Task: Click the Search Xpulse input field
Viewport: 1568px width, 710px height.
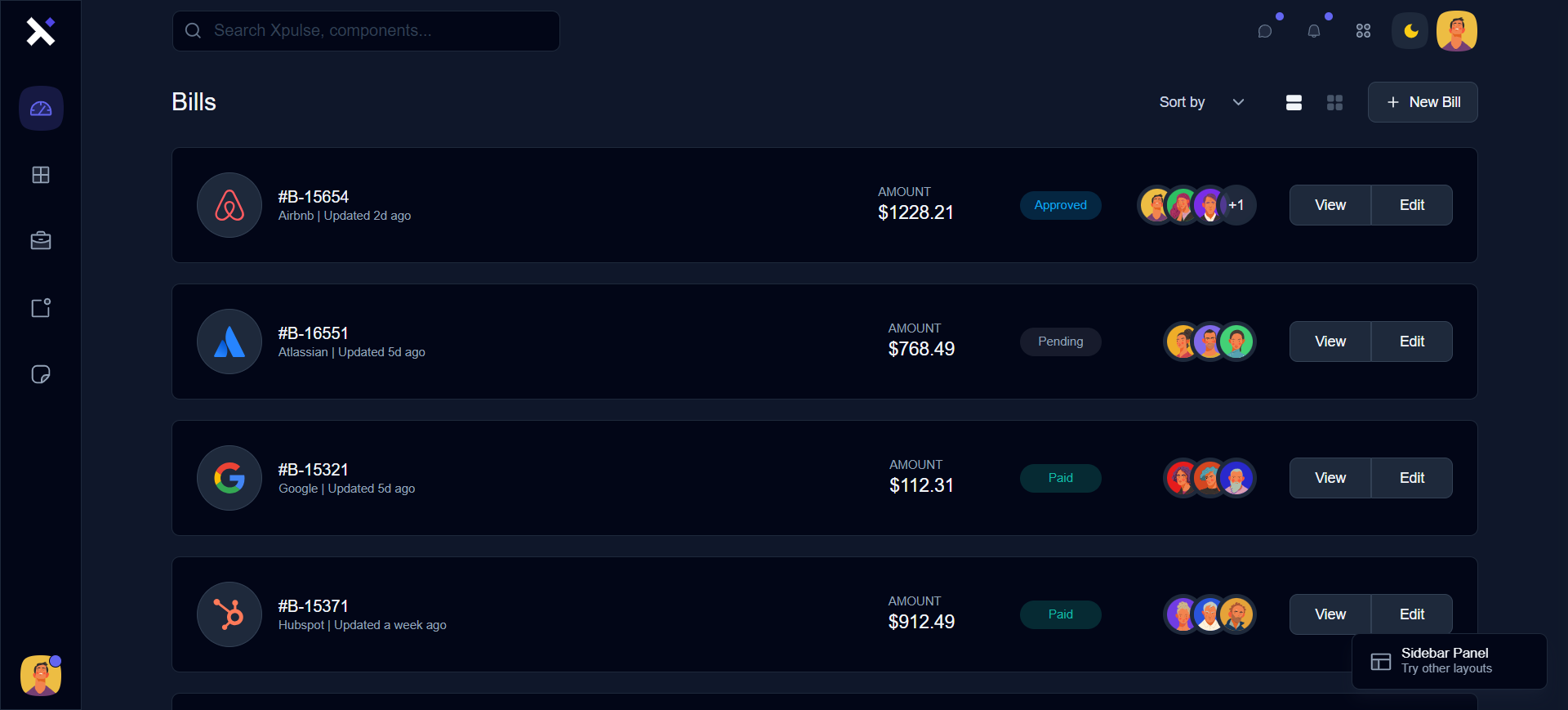Action: 366,31
